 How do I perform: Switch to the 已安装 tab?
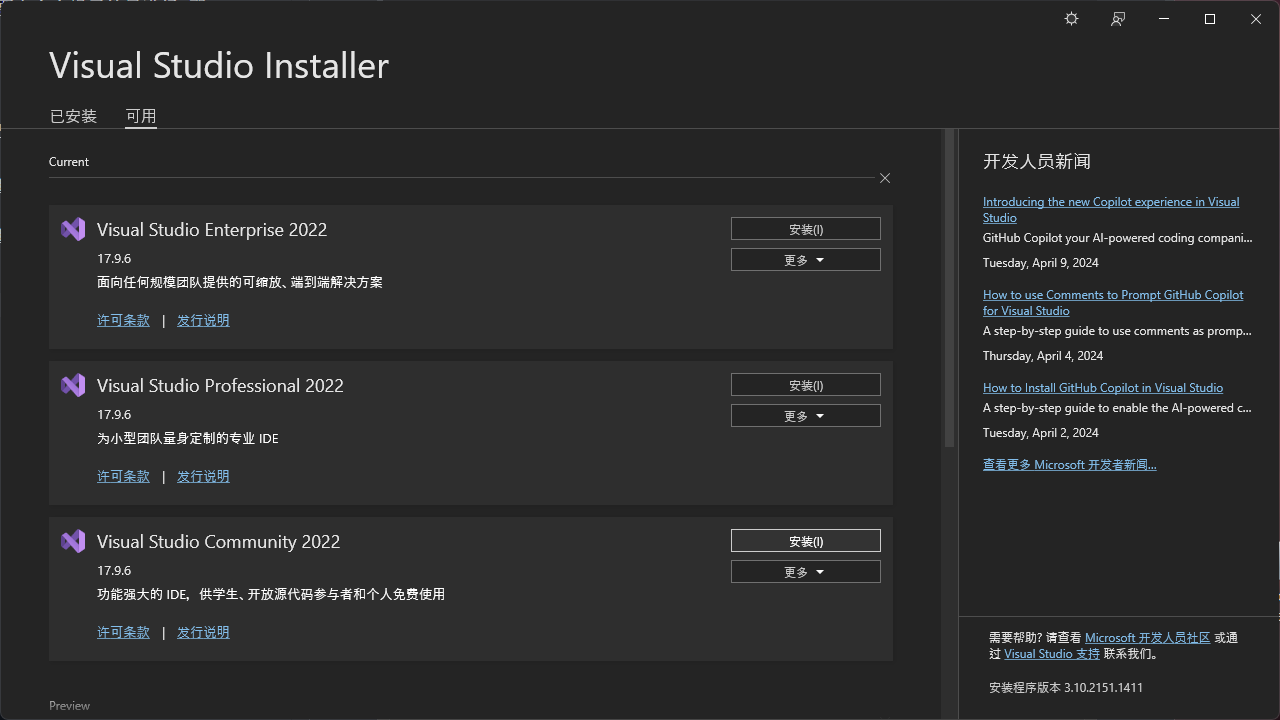73,116
